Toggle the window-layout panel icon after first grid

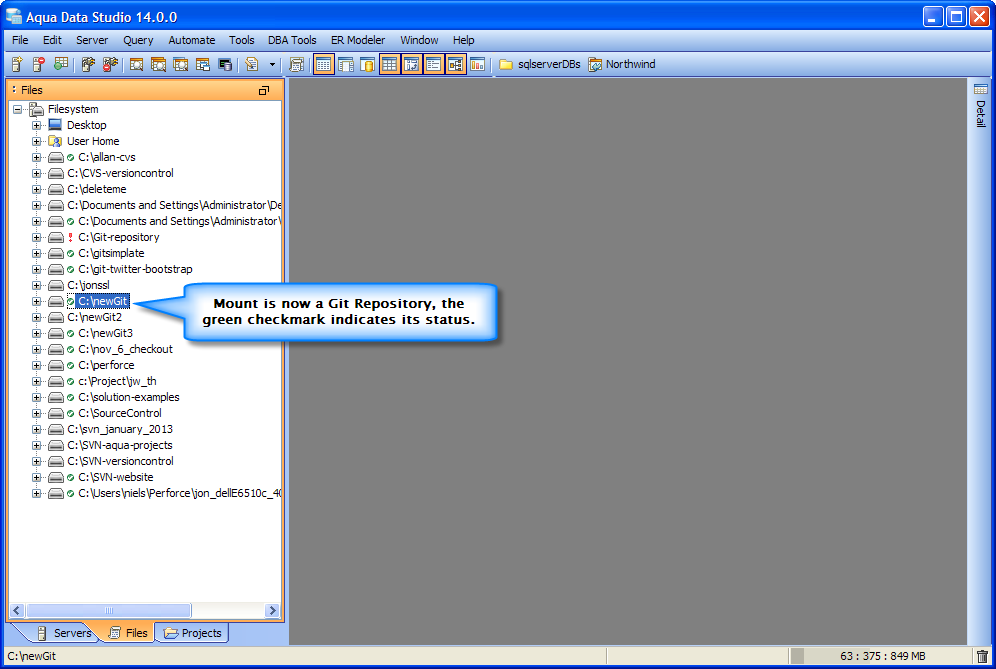pyautogui.click(x=346, y=64)
